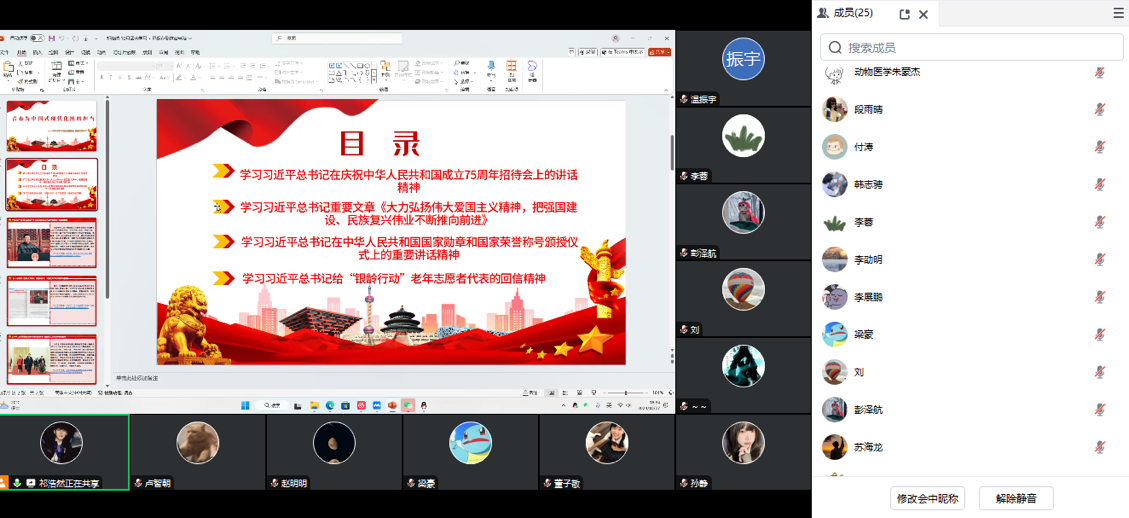Click the paste icon in ribbon
The height and width of the screenshot is (518, 1129).
[8, 68]
